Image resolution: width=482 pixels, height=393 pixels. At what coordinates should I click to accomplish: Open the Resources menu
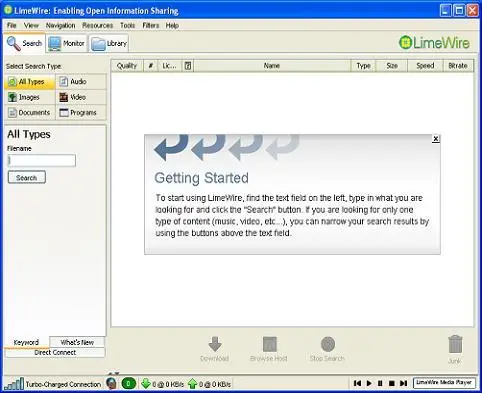click(98, 25)
